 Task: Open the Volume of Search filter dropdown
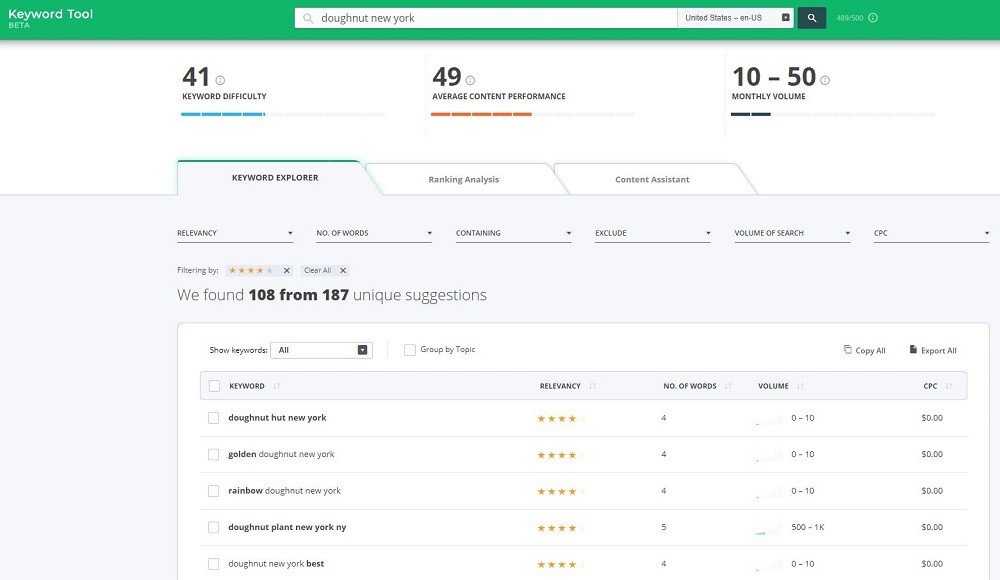coord(792,234)
